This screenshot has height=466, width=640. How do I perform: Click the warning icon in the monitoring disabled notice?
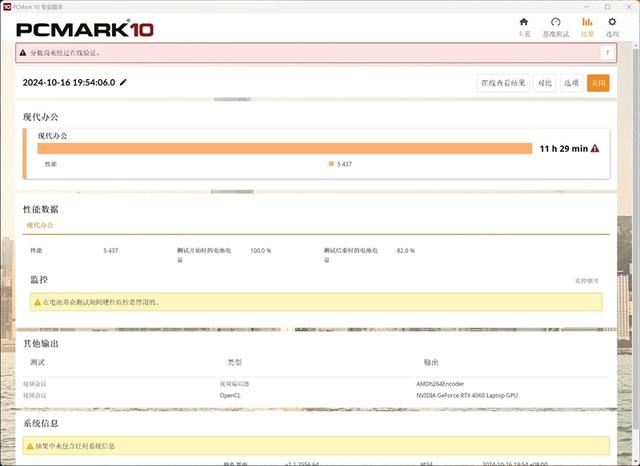tap(37, 302)
